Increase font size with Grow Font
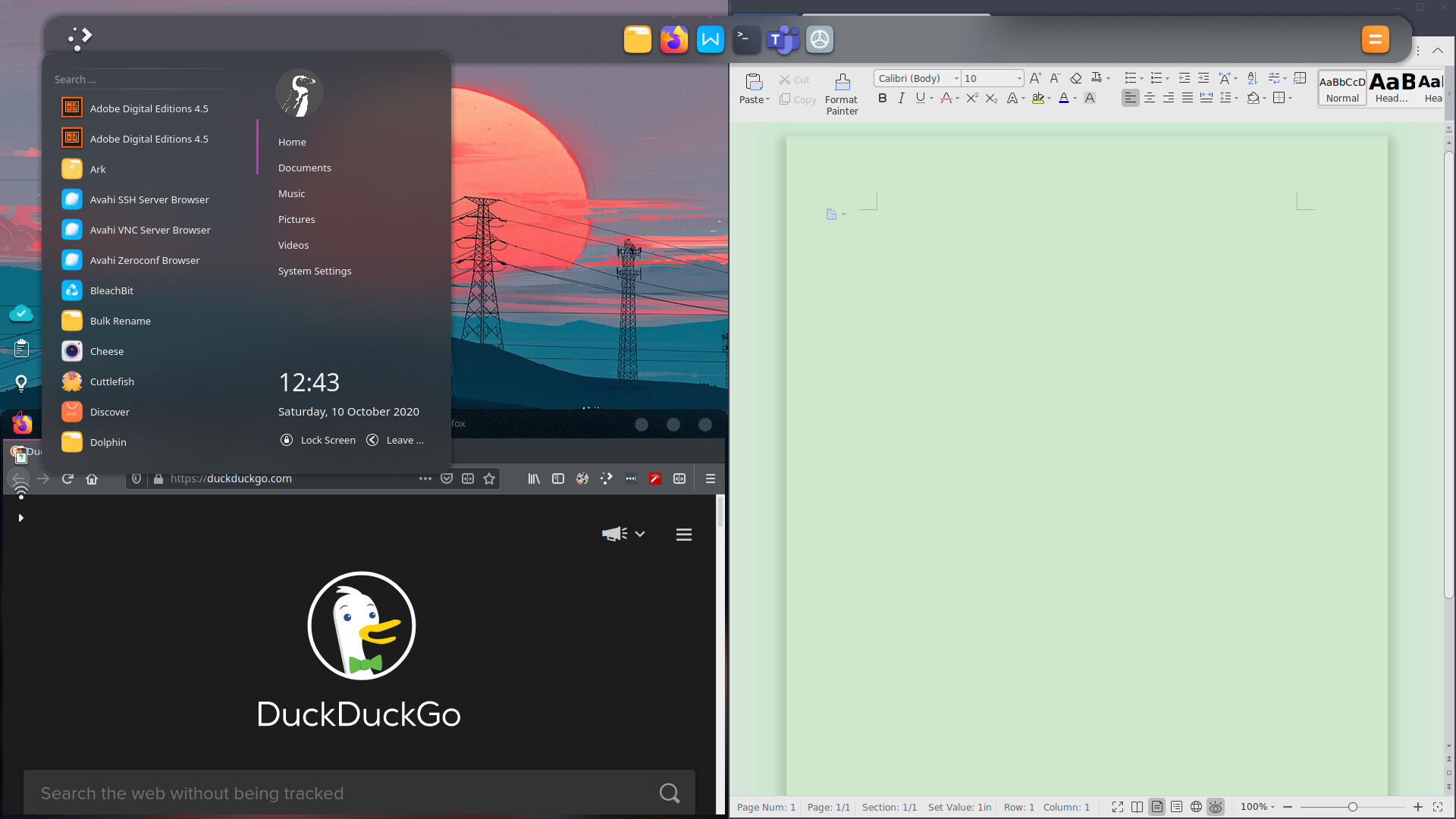 point(1035,78)
